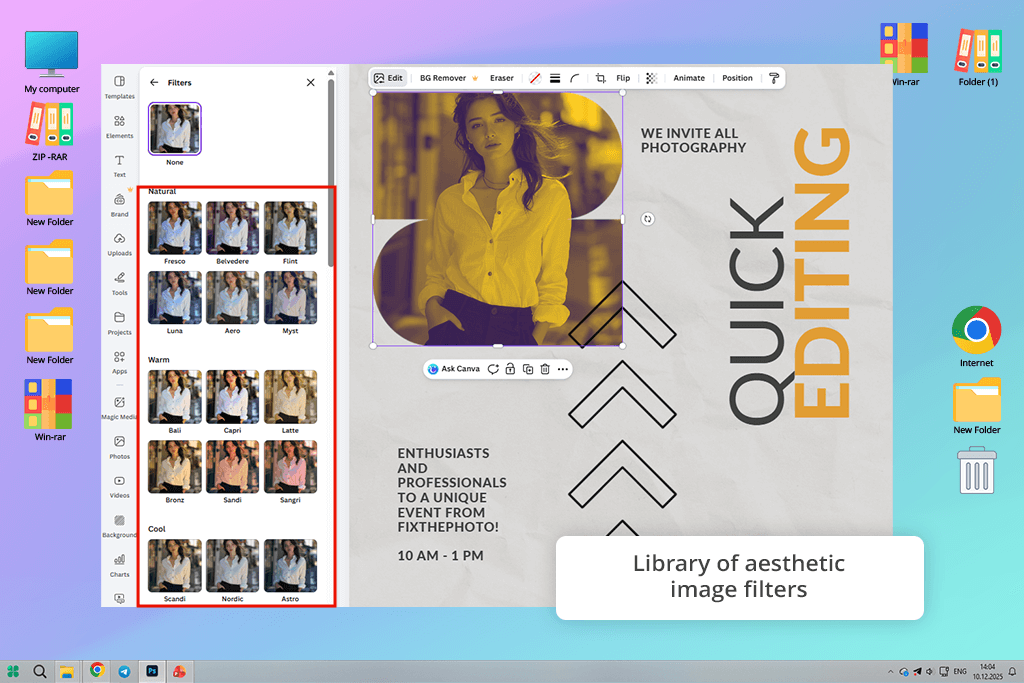The height and width of the screenshot is (683, 1024).
Task: Open Photoshop from the taskbar
Action: (152, 671)
